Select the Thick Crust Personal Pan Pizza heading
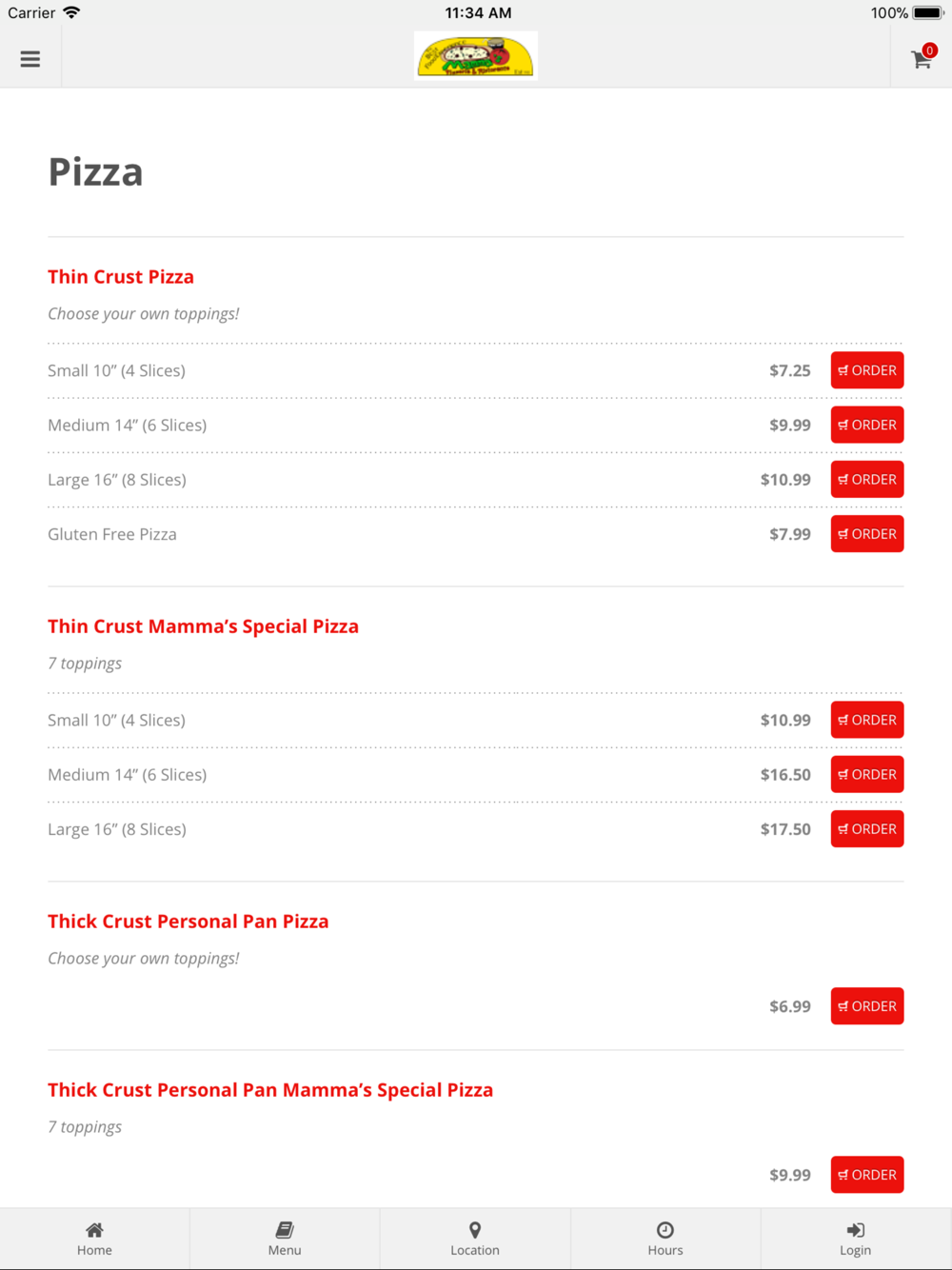The image size is (952, 1270). 188,922
